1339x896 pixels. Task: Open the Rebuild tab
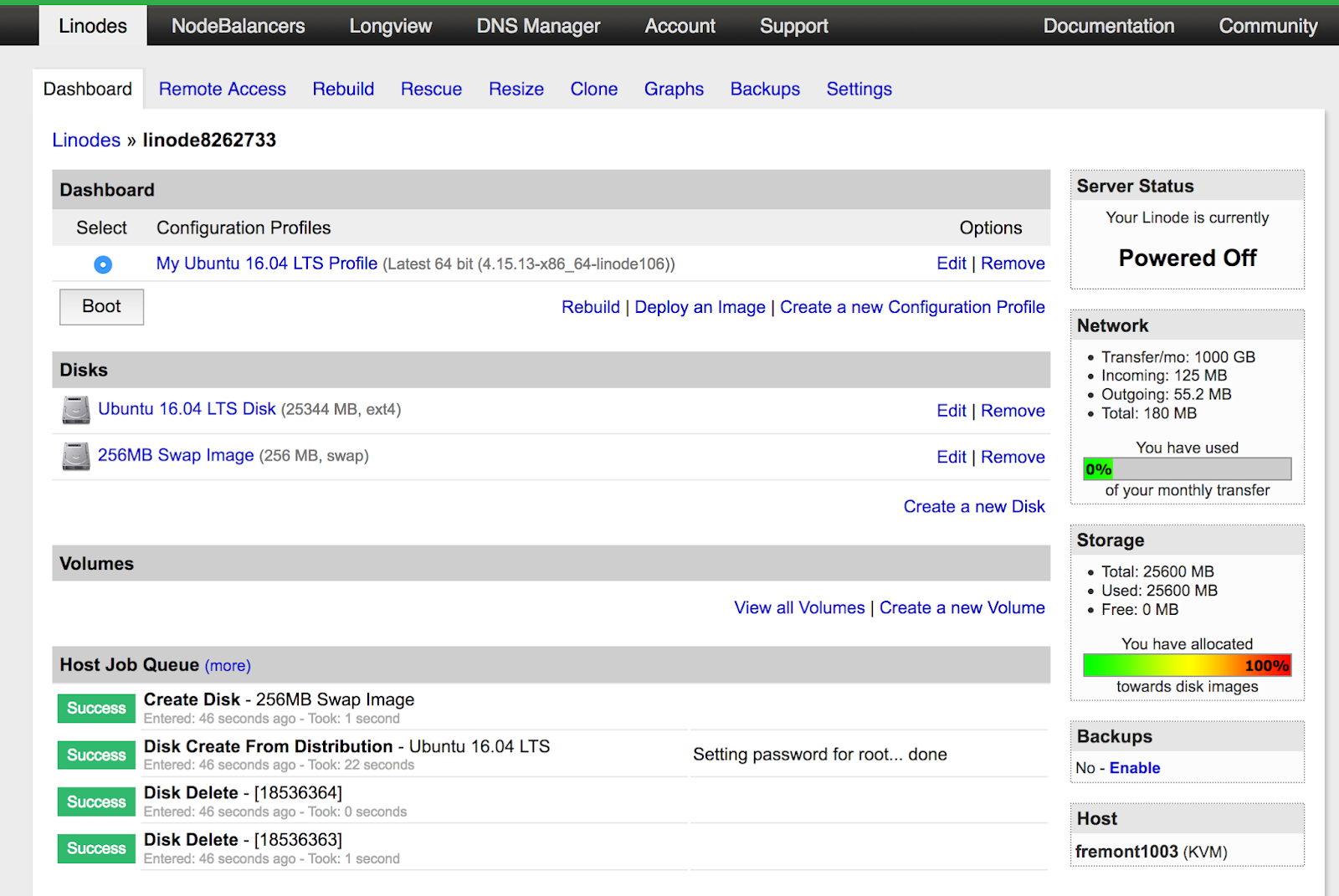click(x=343, y=89)
